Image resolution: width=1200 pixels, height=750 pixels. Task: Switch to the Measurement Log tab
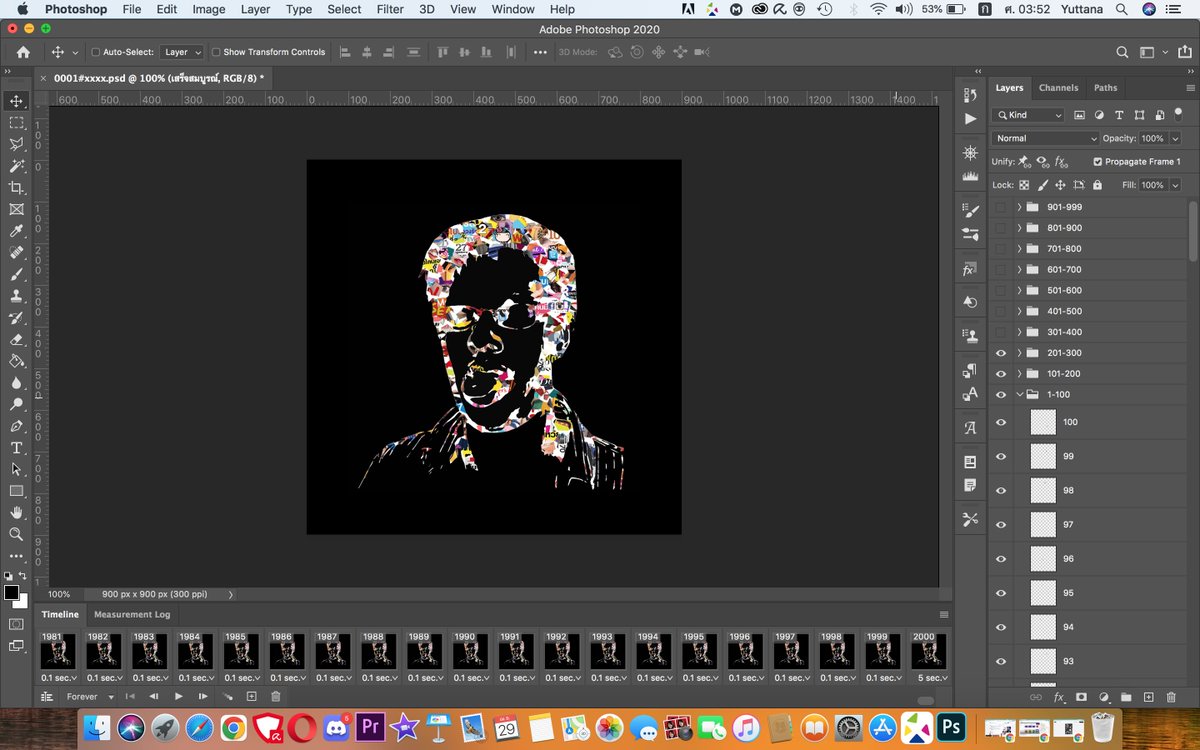[x=132, y=614]
